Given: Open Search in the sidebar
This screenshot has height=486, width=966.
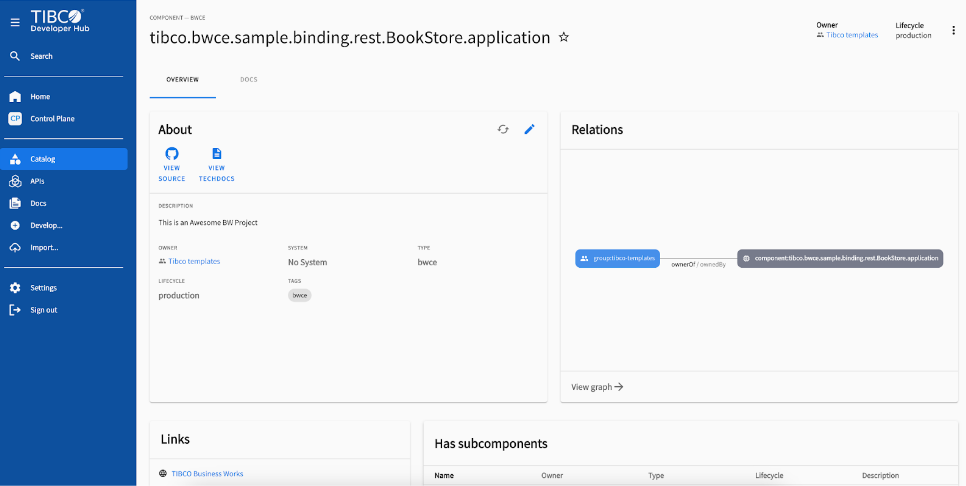Looking at the screenshot, I should [41, 56].
